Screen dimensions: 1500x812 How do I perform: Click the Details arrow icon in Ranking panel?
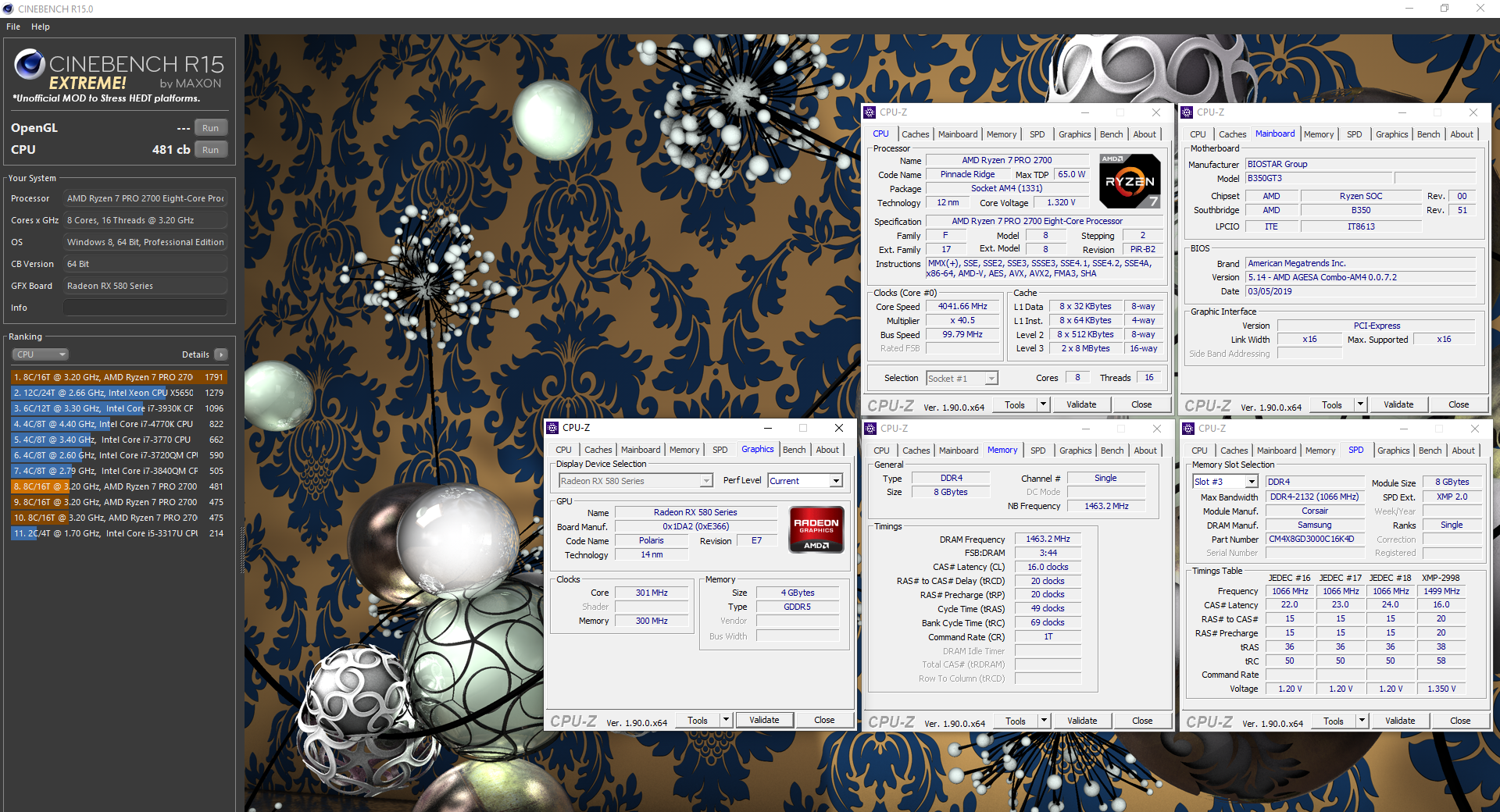click(221, 354)
